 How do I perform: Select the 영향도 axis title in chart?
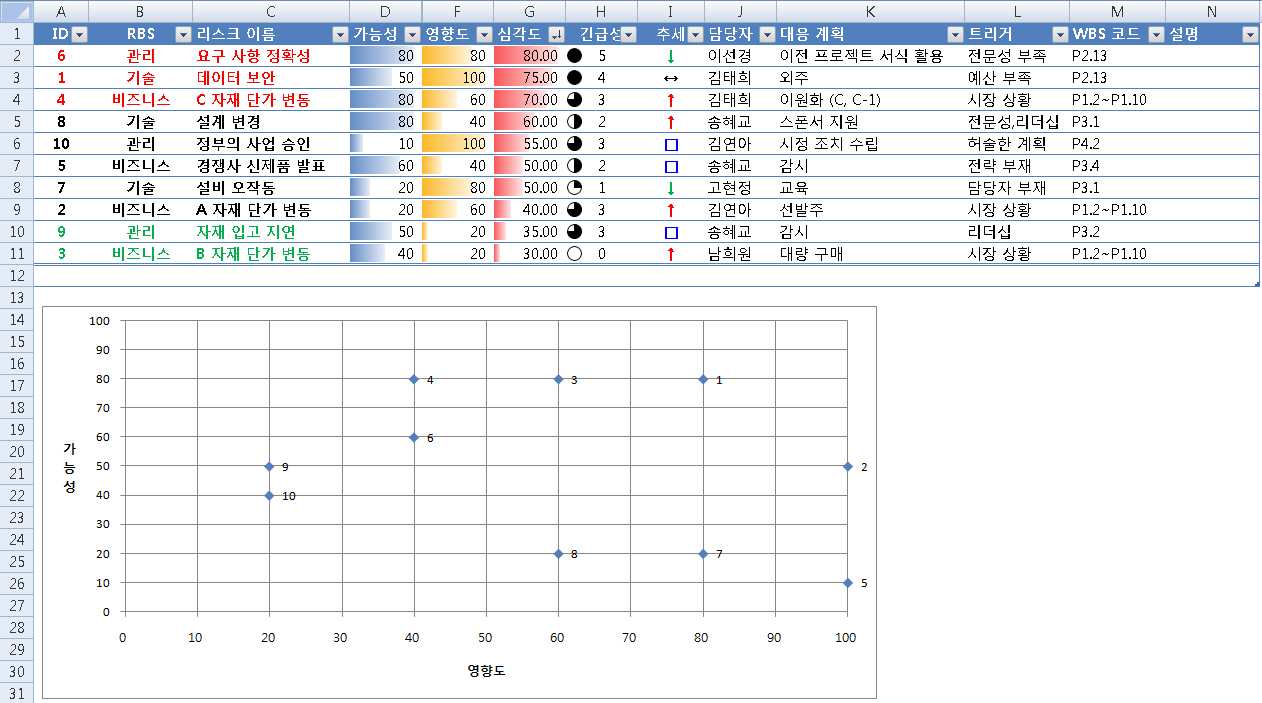tap(486, 670)
